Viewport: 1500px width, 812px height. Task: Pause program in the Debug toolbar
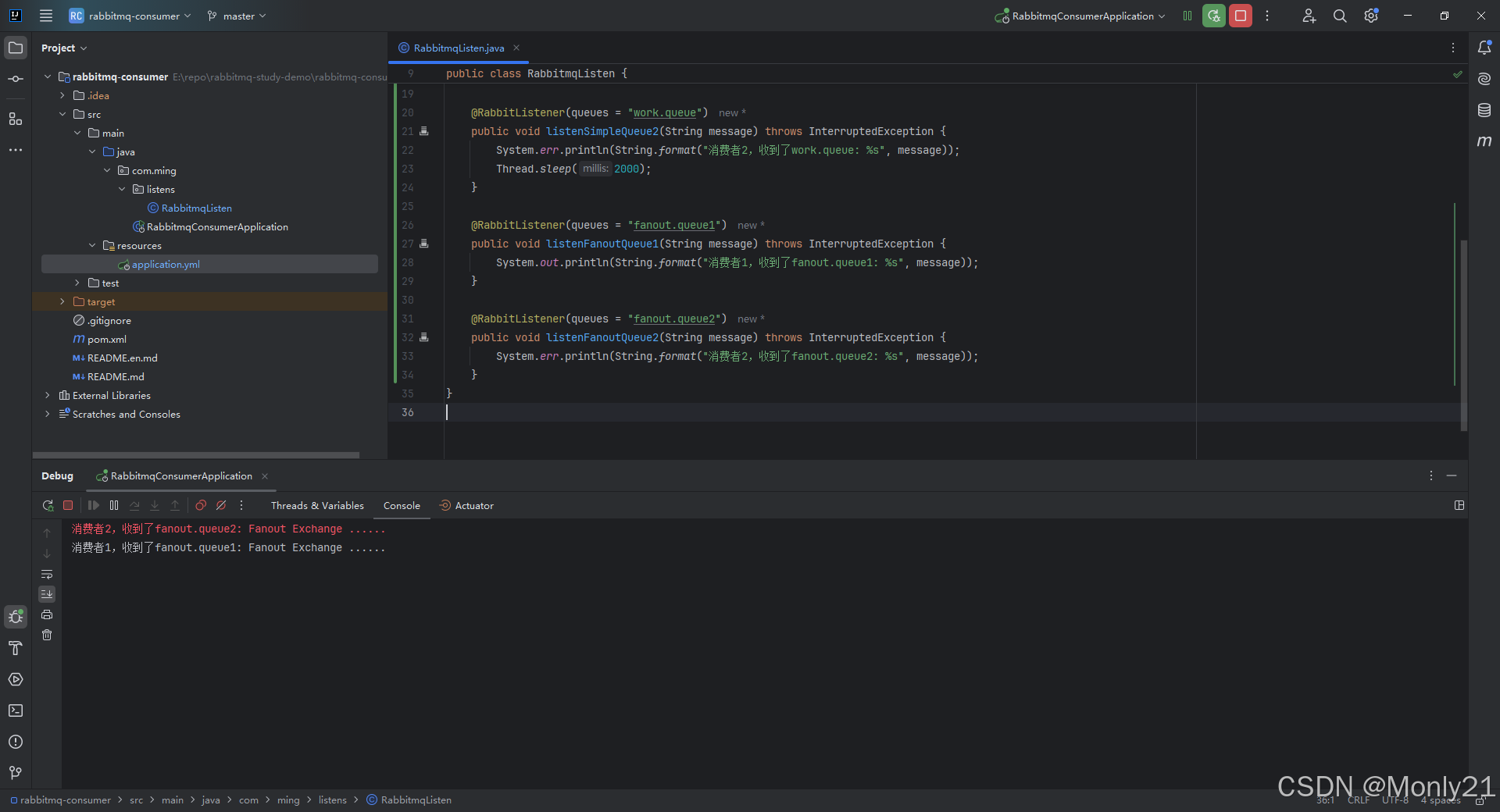point(114,506)
